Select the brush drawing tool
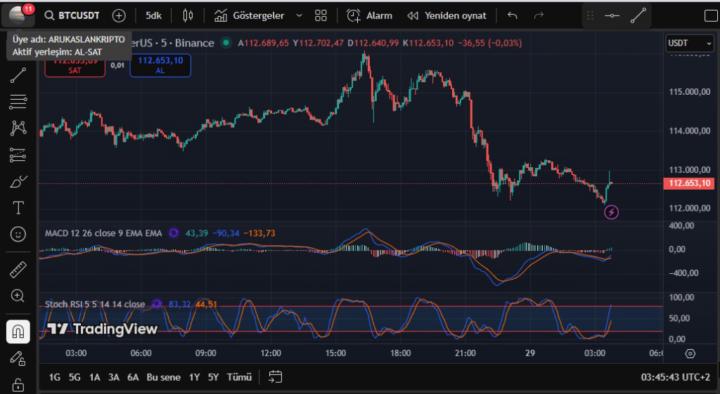Screen dimensions: 720x394 point(18,182)
